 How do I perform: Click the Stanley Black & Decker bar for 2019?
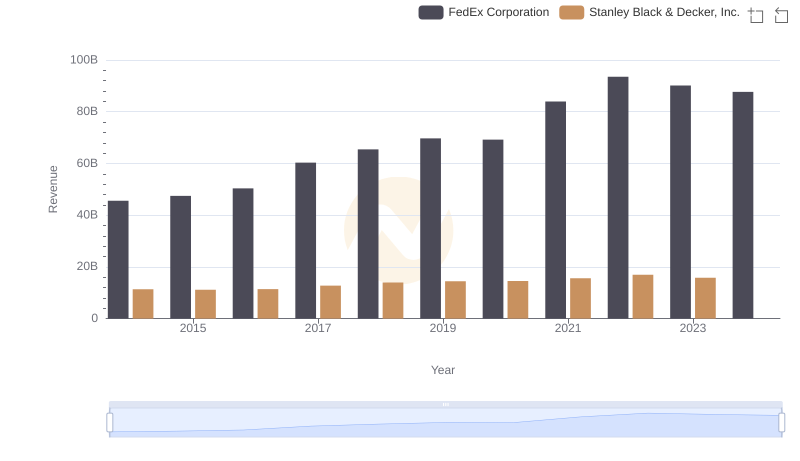456,300
